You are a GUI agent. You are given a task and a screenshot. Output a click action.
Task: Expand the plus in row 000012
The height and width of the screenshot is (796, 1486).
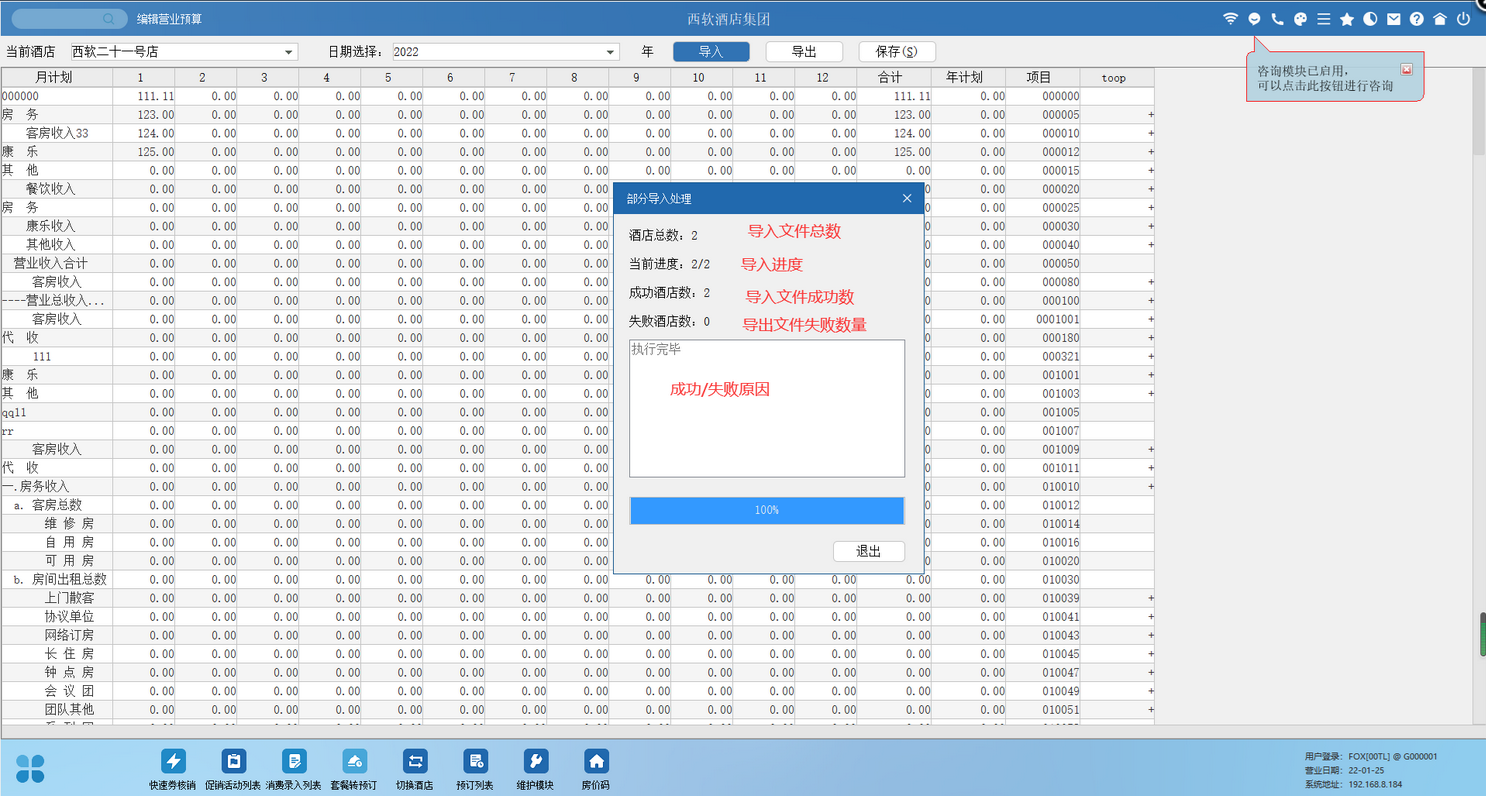pyautogui.click(x=1150, y=152)
